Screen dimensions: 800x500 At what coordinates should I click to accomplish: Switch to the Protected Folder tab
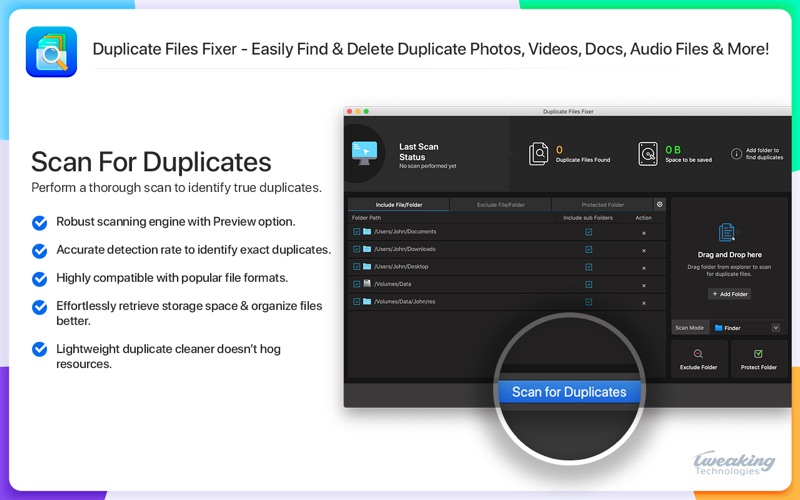tap(603, 205)
